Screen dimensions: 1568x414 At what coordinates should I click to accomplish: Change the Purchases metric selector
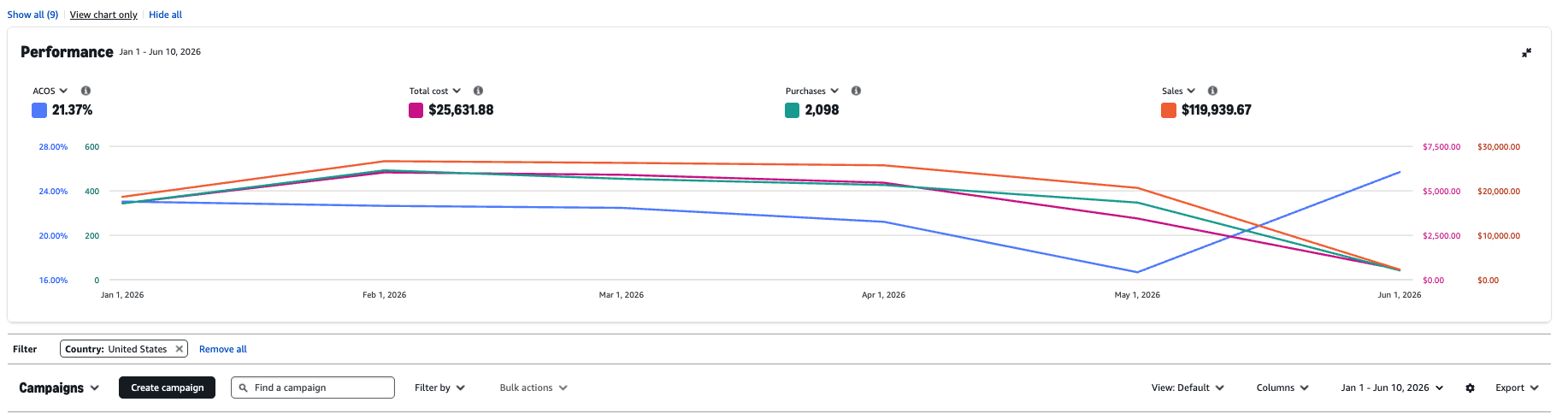[812, 91]
